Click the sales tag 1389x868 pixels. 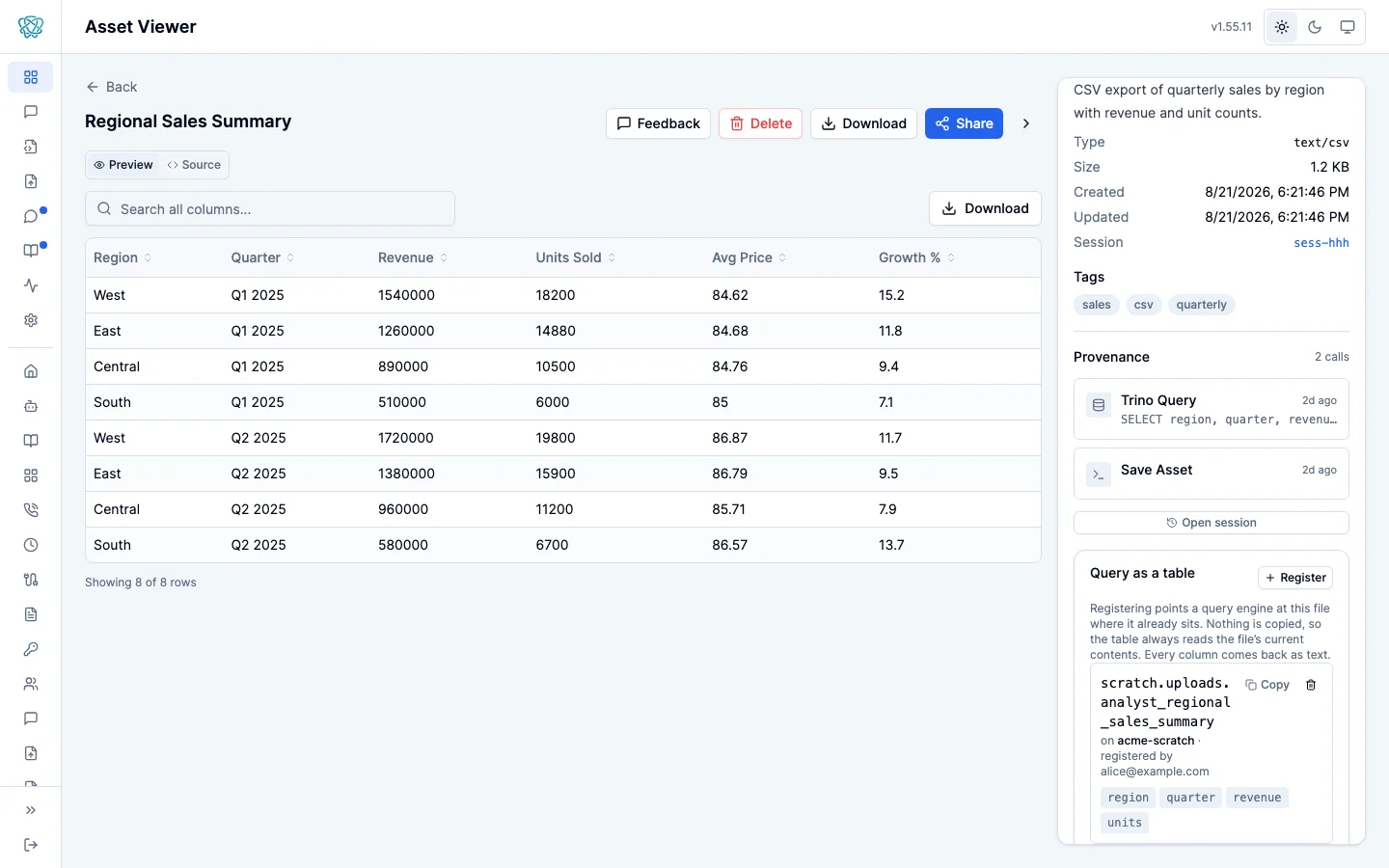point(1097,305)
